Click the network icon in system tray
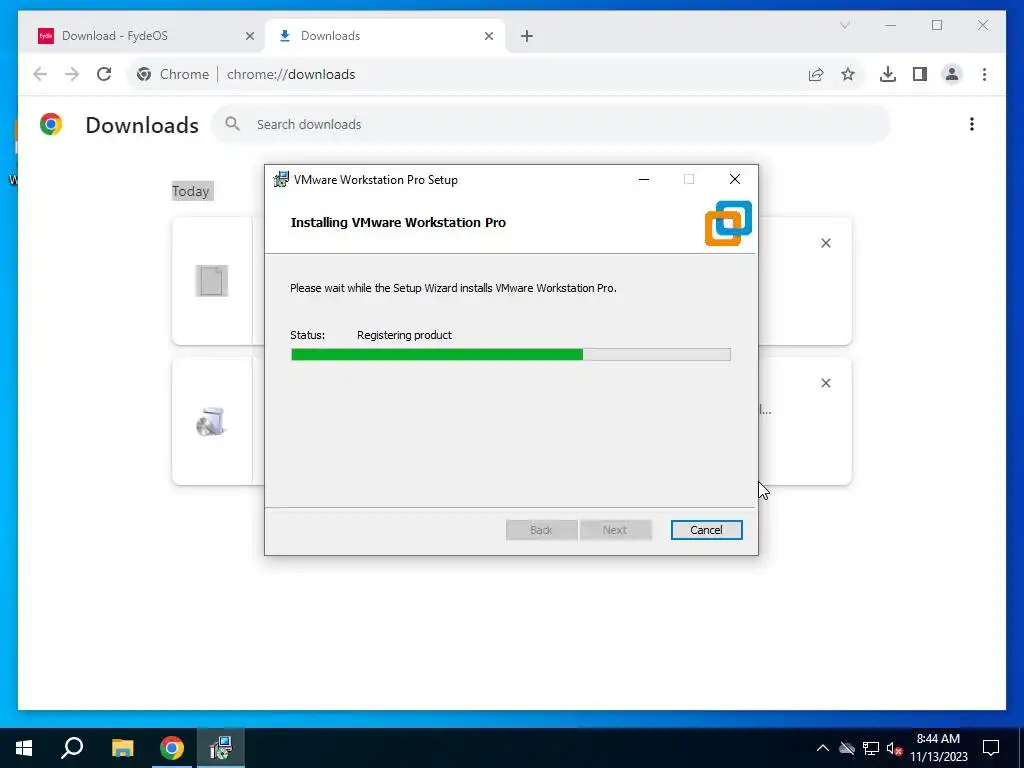Screen dimensions: 1024x768 point(871,748)
